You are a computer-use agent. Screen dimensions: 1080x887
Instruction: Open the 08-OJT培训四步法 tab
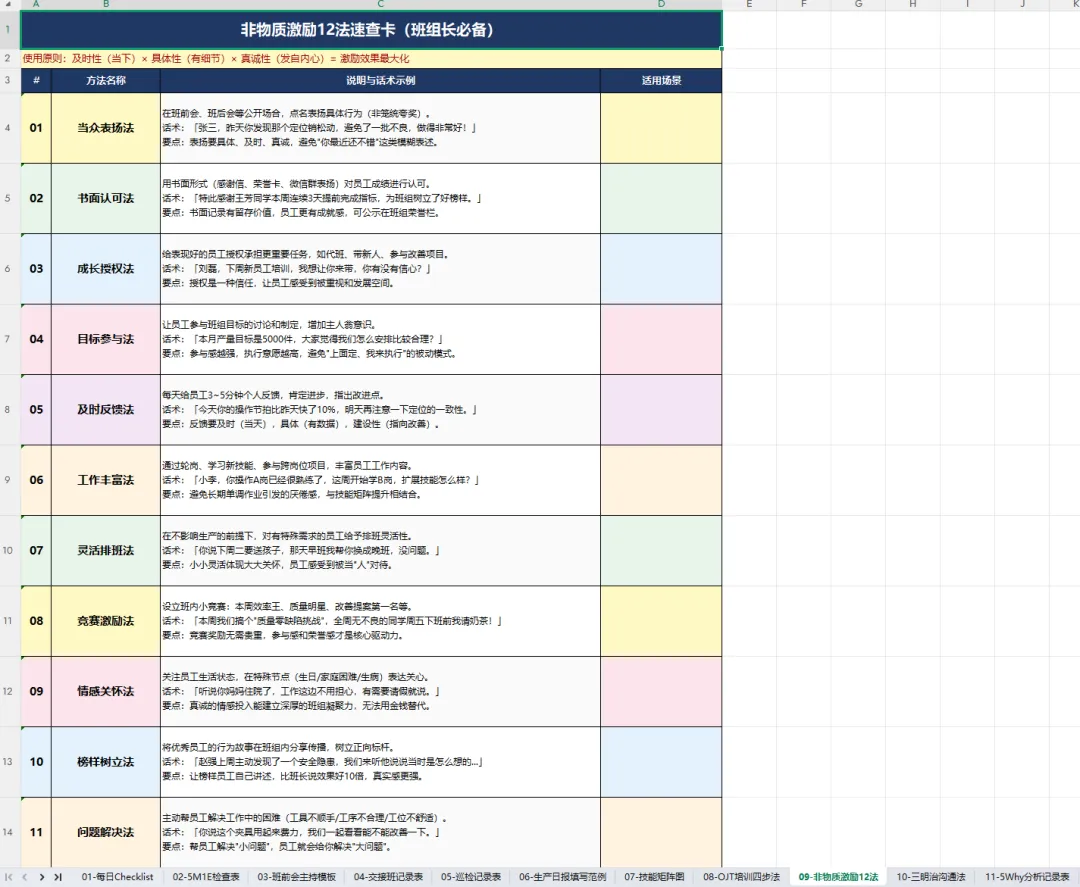click(742, 877)
